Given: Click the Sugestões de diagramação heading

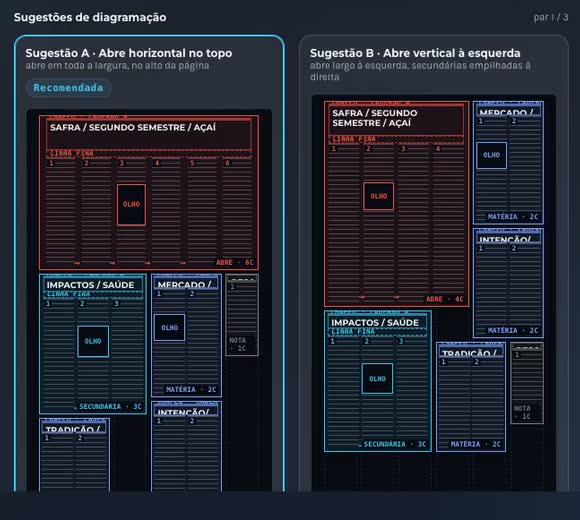Looking at the screenshot, I should pyautogui.click(x=90, y=17).
